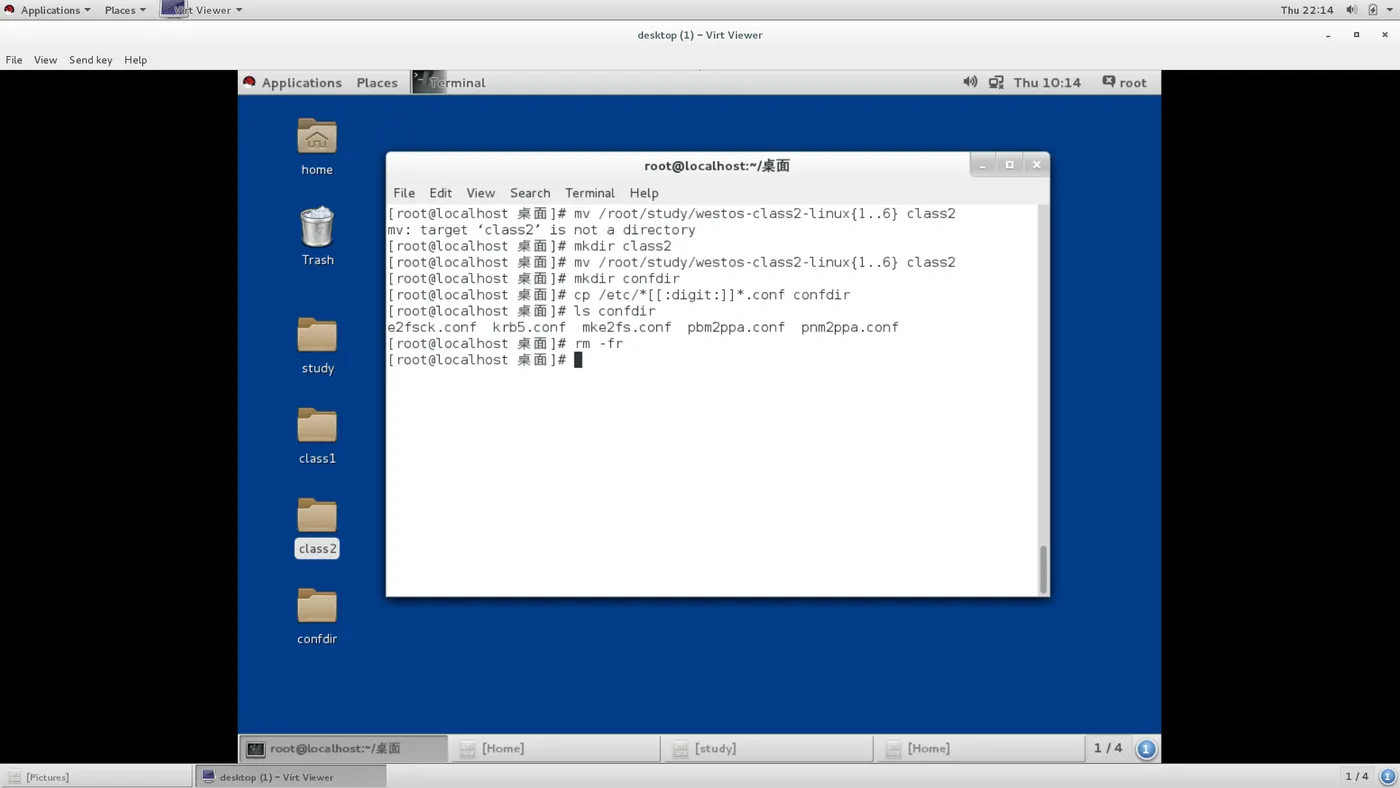
Task: Open the root user menu
Action: click(1124, 82)
